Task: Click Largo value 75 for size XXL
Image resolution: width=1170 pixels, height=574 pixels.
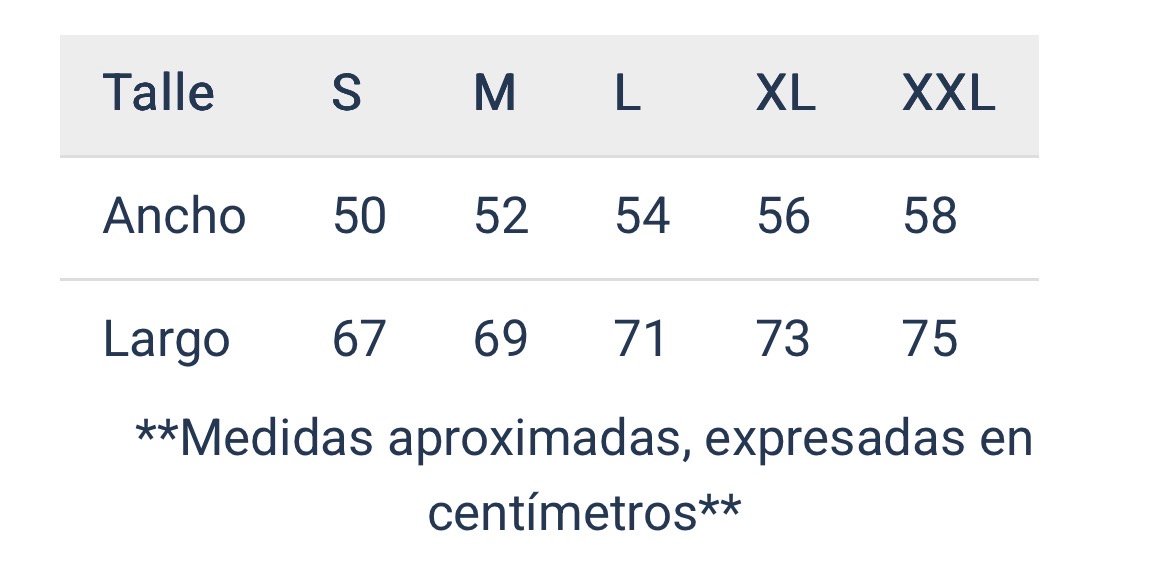Action: tap(929, 339)
